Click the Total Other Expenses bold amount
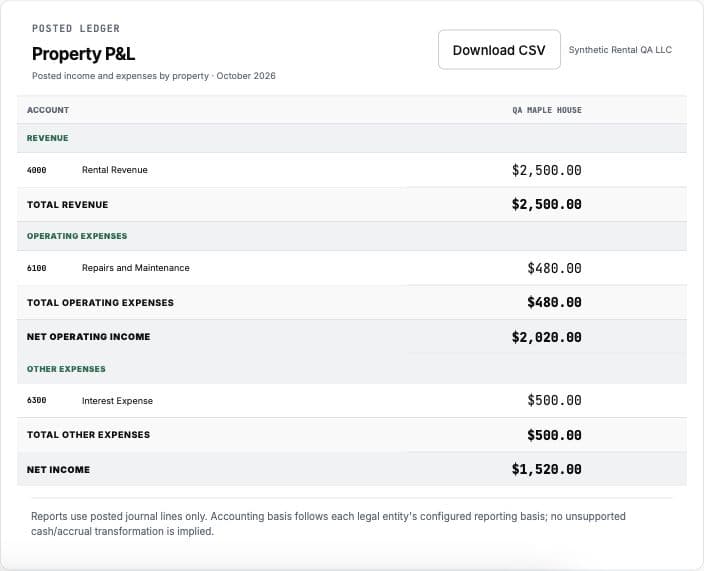Image resolution: width=704 pixels, height=571 pixels. 554,435
